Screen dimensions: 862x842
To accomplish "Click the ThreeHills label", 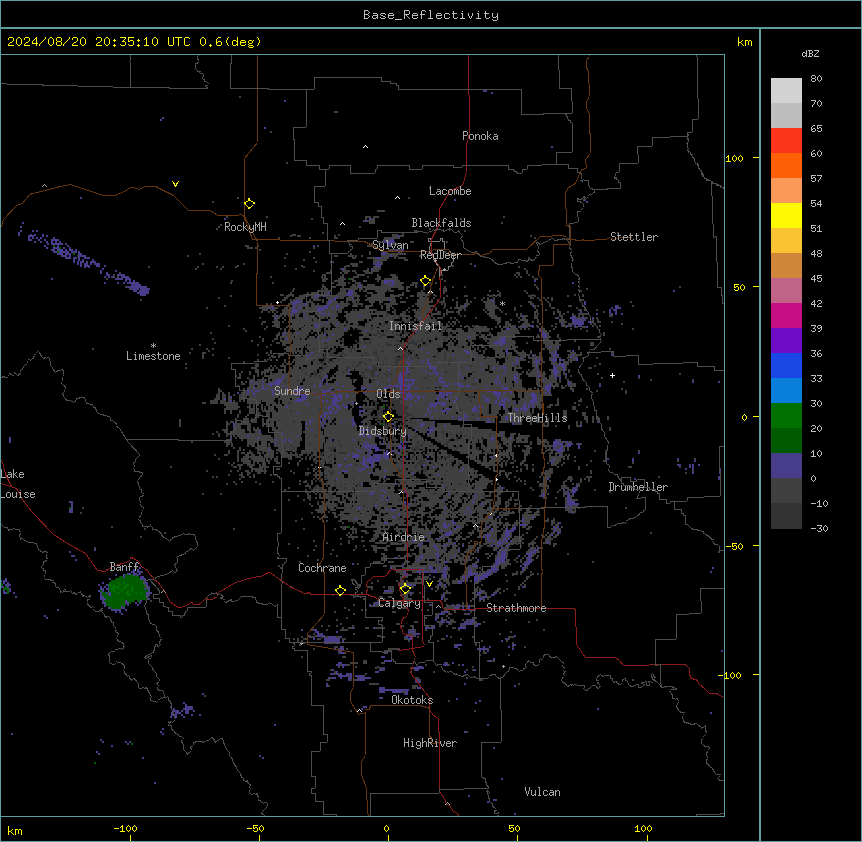I will coord(537,418).
